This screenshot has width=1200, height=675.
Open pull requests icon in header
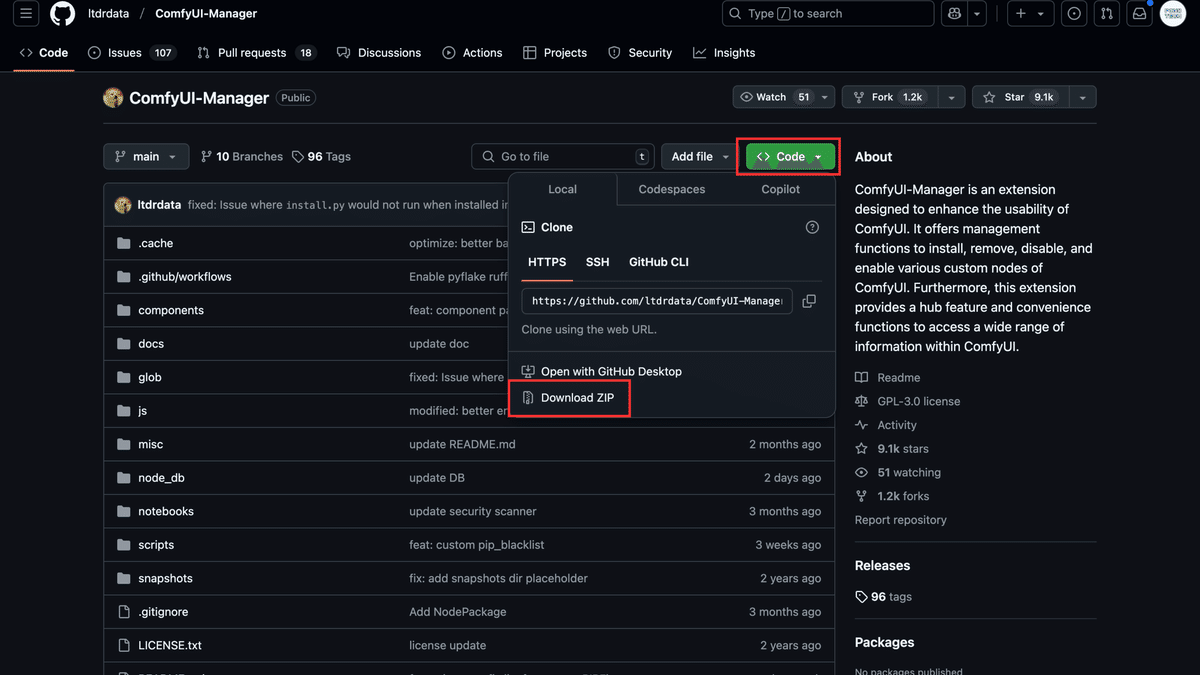[1107, 14]
